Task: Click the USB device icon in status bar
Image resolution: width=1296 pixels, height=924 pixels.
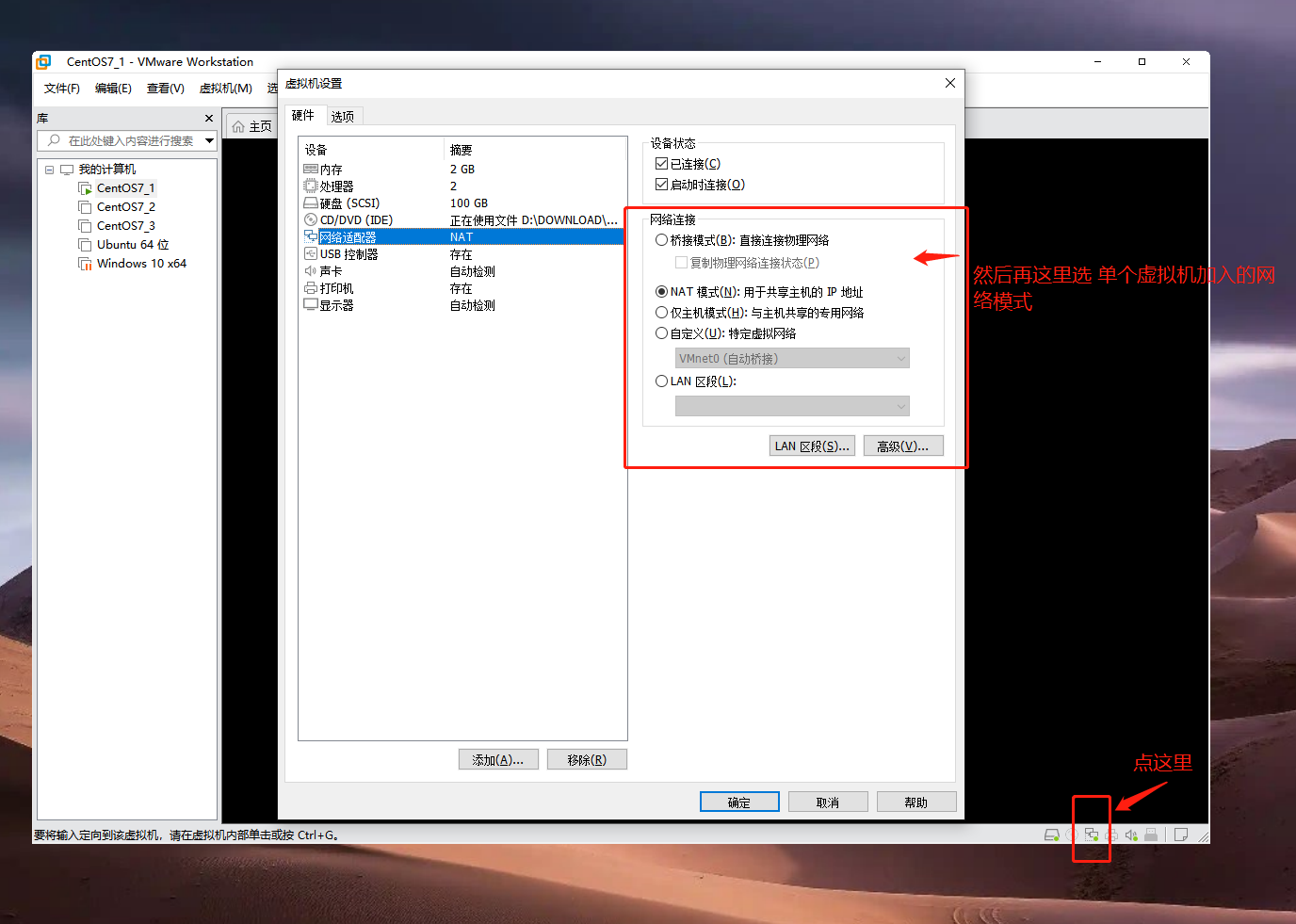Action: [x=1151, y=835]
